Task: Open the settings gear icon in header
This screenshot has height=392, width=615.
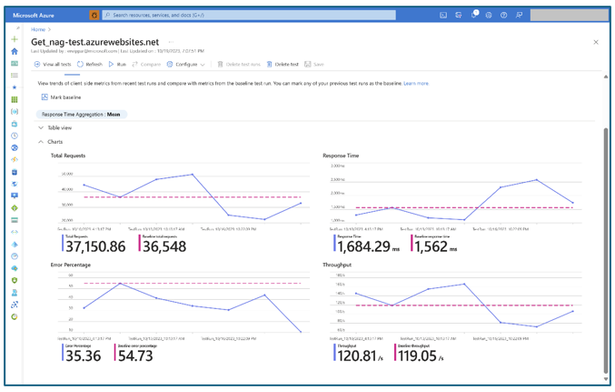Action: click(489, 15)
